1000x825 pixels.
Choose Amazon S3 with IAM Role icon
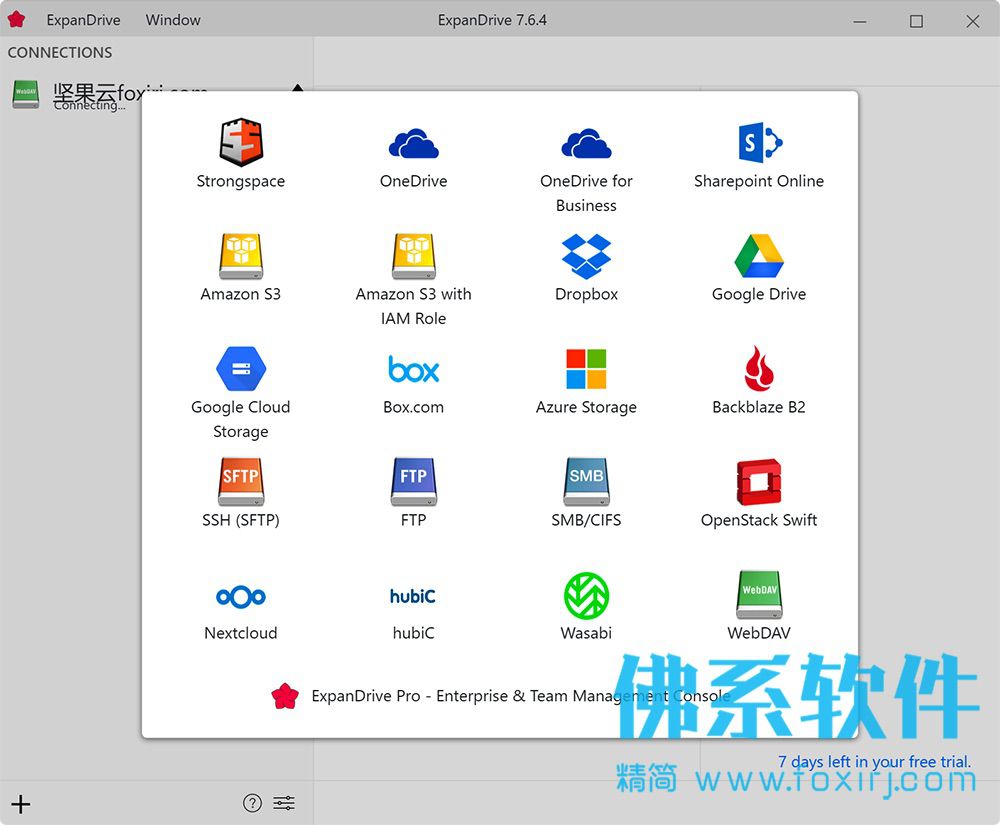pos(413,256)
